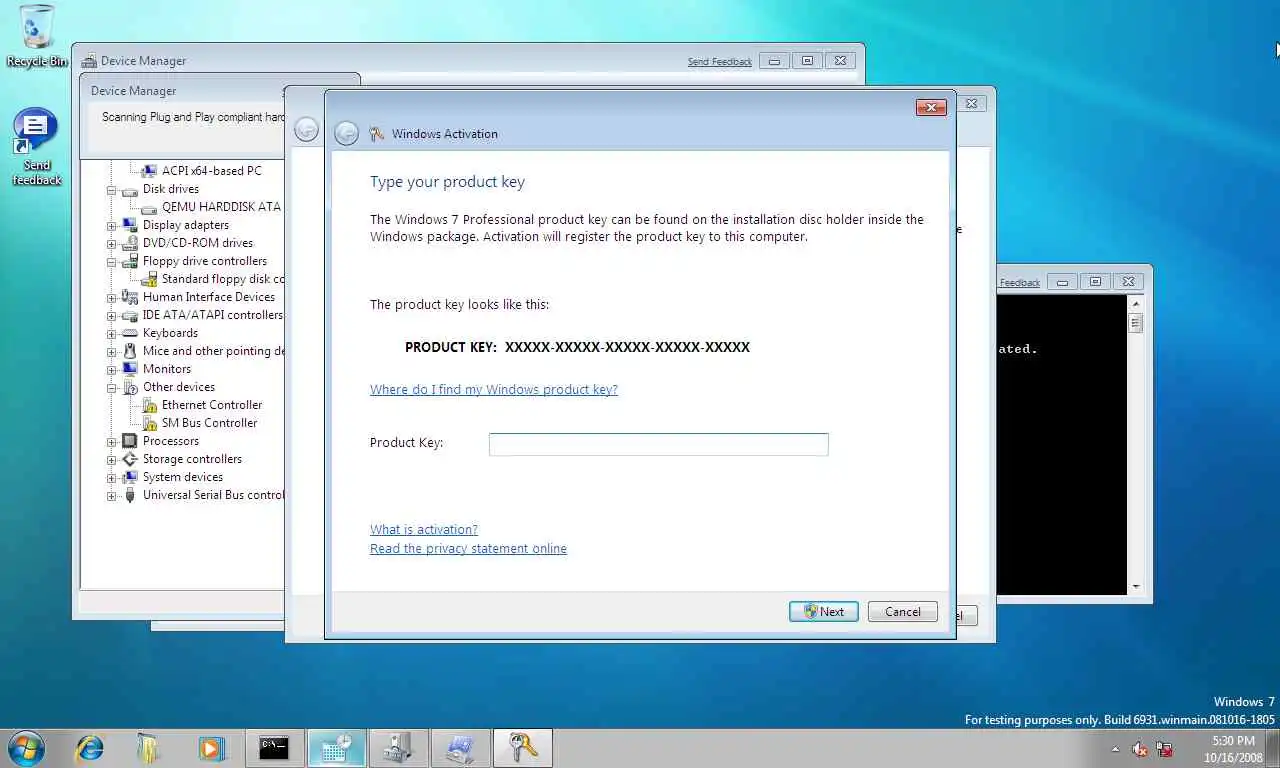1280x768 pixels.
Task: Click Send Feedback link in Device Manager title
Action: point(719,62)
